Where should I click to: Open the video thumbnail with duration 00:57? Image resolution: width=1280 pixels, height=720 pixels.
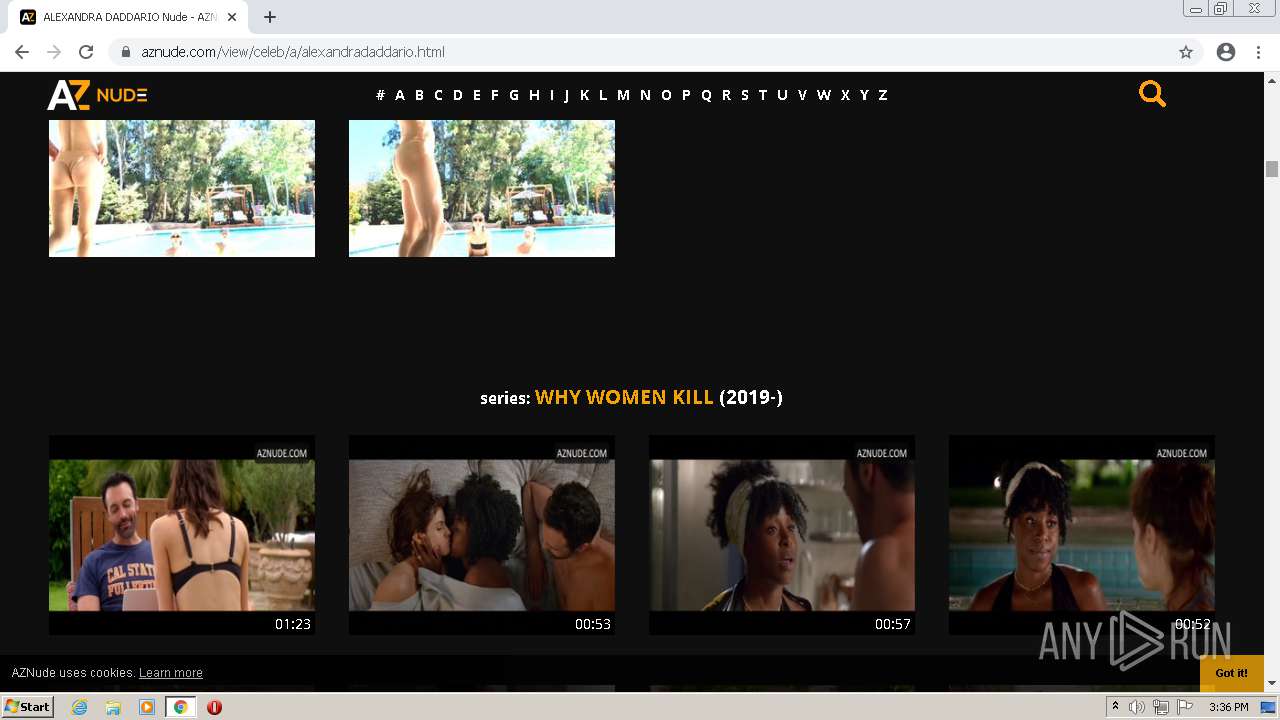tap(782, 535)
